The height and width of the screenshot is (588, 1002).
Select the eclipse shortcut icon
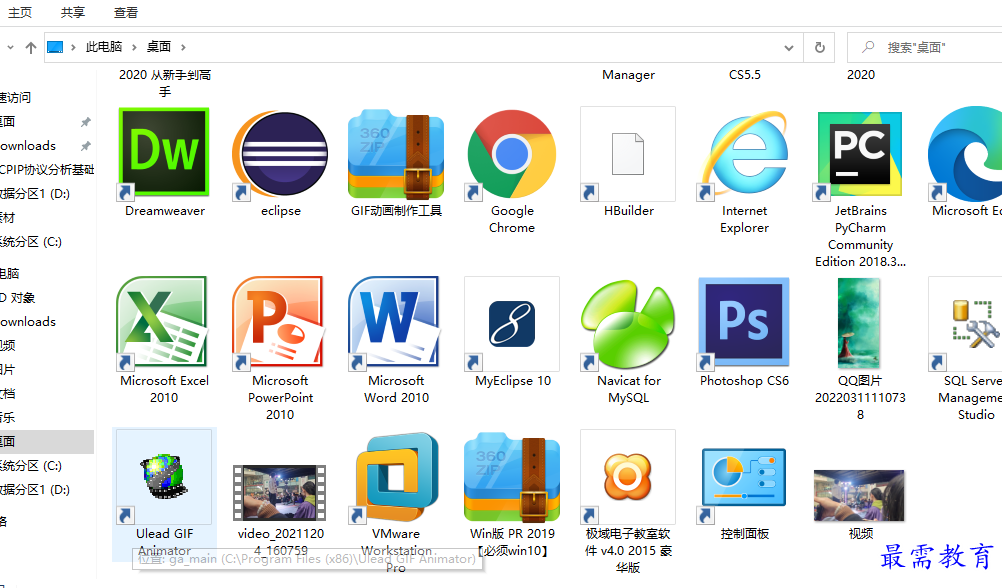pos(281,154)
